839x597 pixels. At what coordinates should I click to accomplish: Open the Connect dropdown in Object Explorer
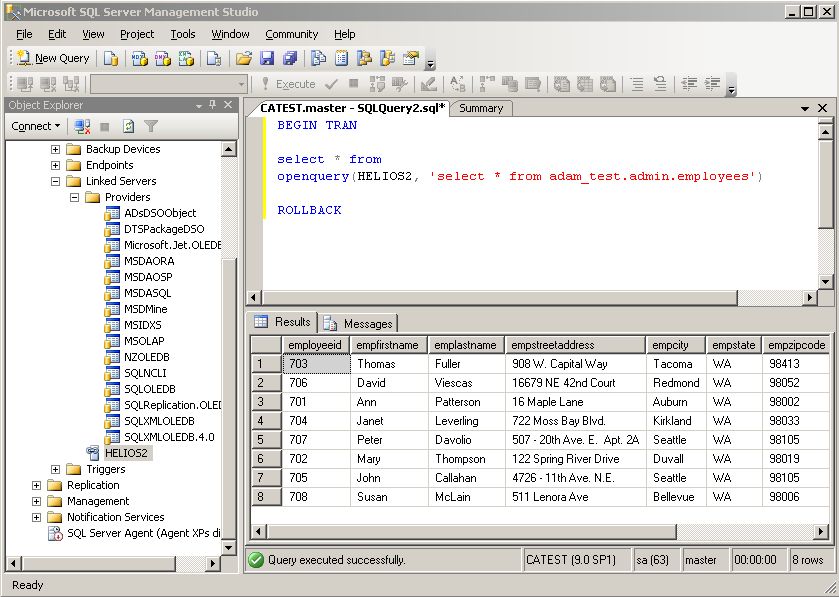pyautogui.click(x=35, y=126)
